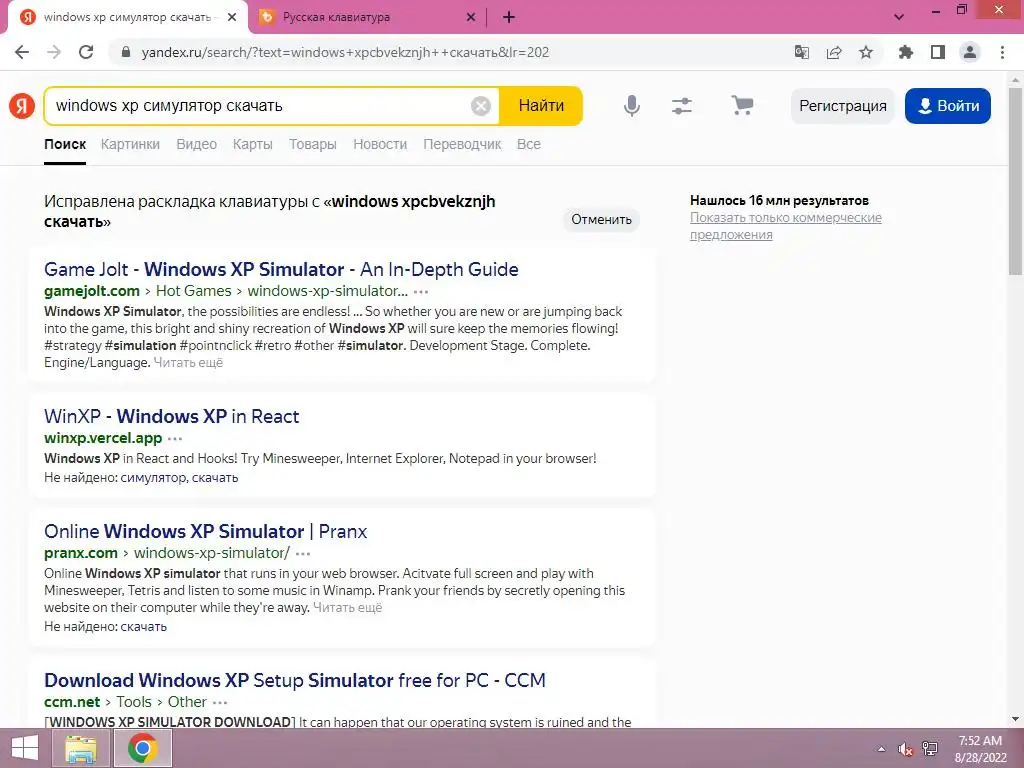The height and width of the screenshot is (768, 1024).
Task: Click the browser forward arrow
Action: coord(54,52)
